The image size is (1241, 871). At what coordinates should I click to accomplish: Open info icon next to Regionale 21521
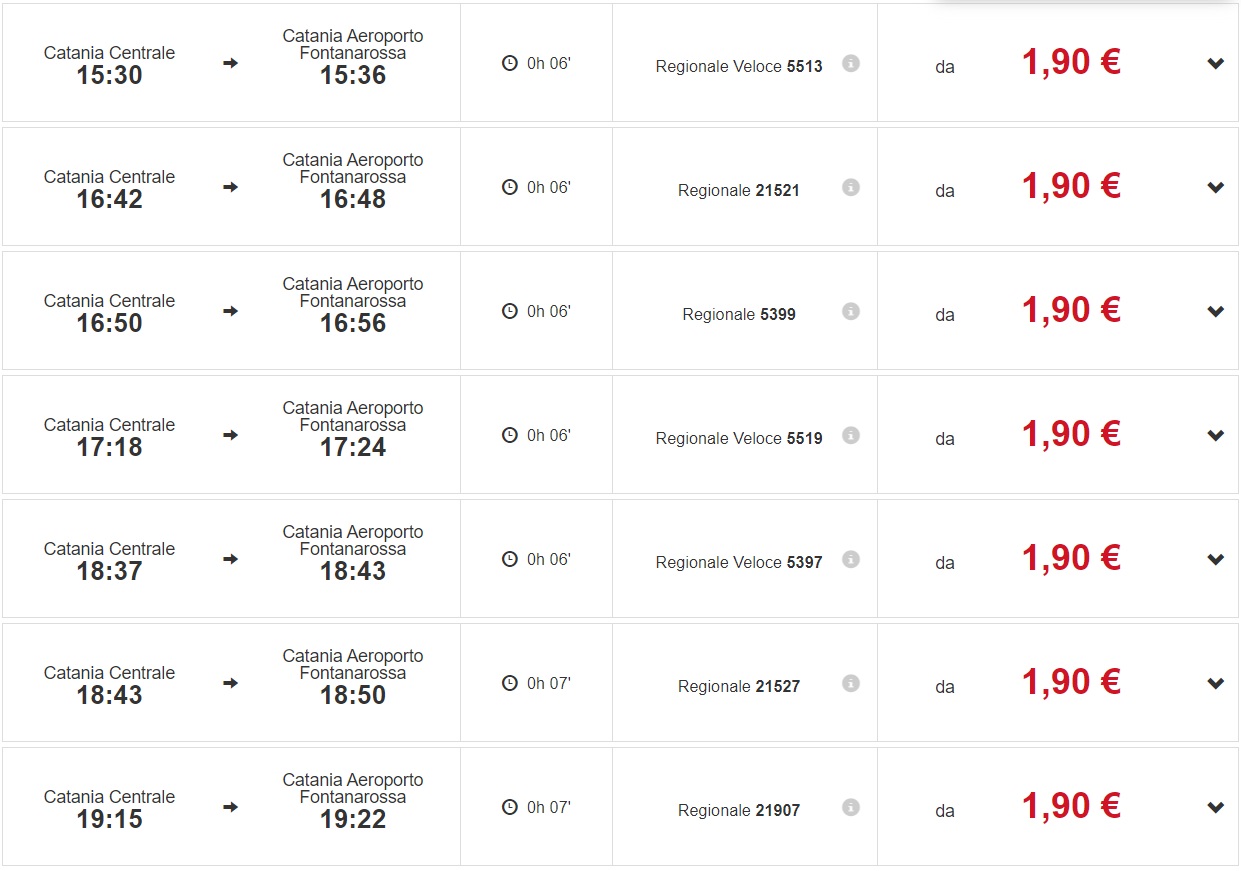(850, 187)
